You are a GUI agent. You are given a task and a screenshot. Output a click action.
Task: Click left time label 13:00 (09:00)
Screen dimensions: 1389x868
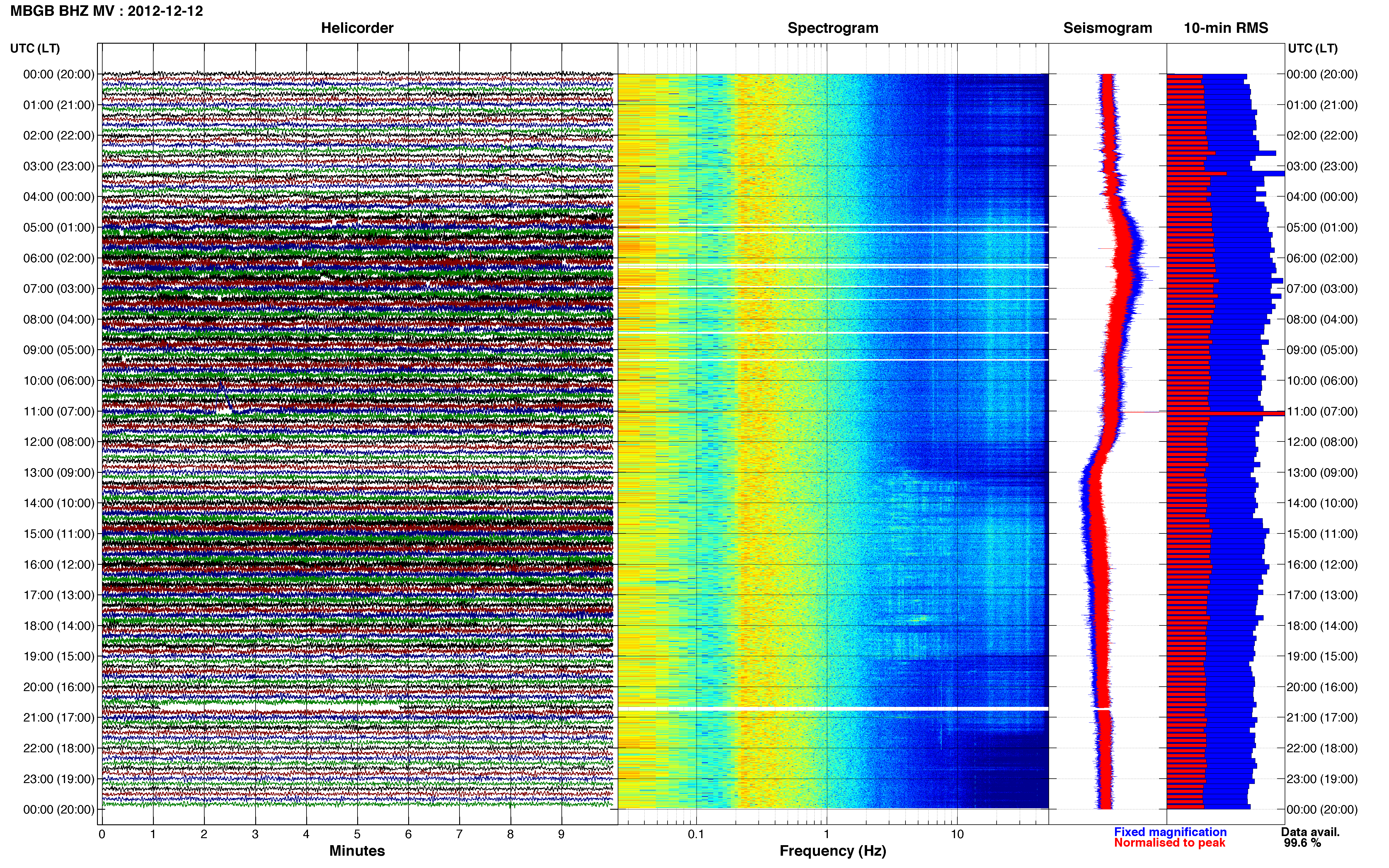pyautogui.click(x=59, y=473)
